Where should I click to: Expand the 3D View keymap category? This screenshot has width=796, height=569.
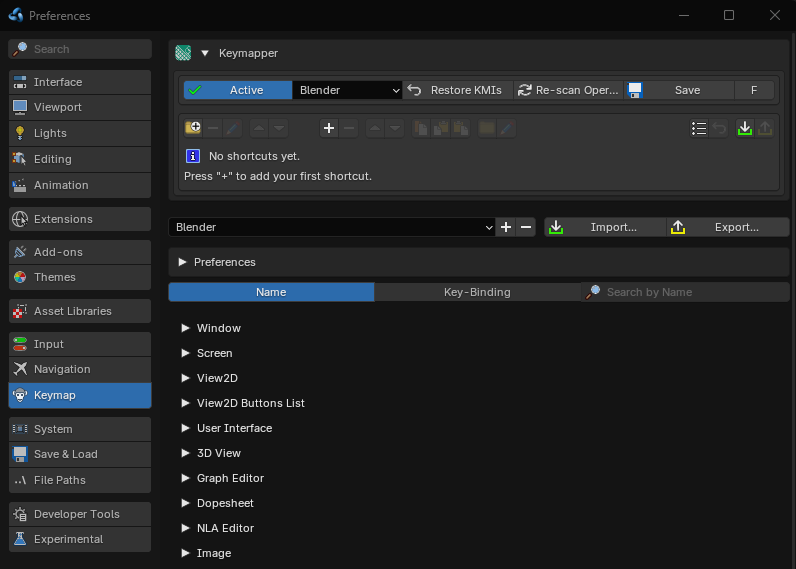tap(185, 453)
